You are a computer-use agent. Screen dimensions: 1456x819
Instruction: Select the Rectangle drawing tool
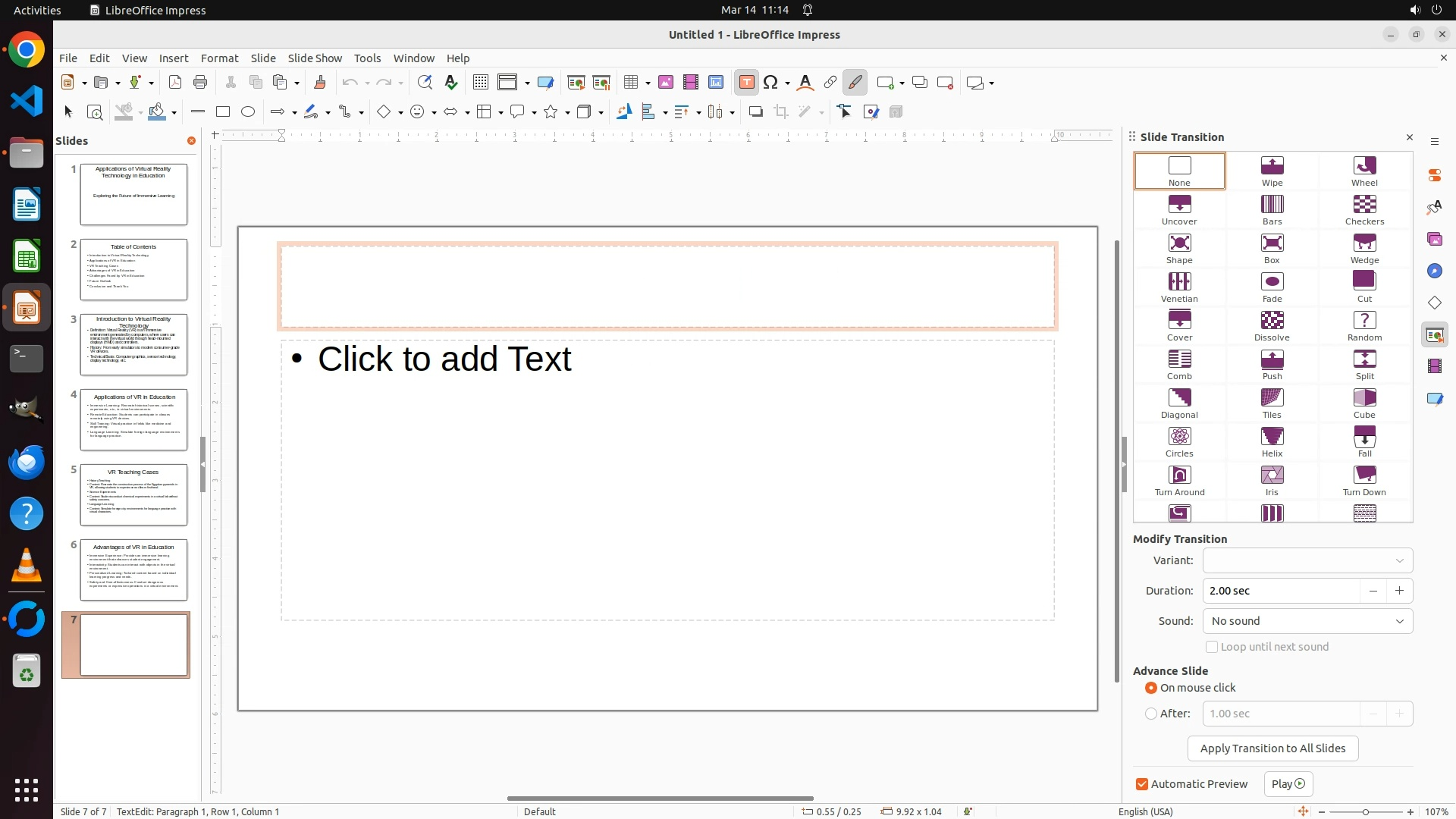coord(223,112)
